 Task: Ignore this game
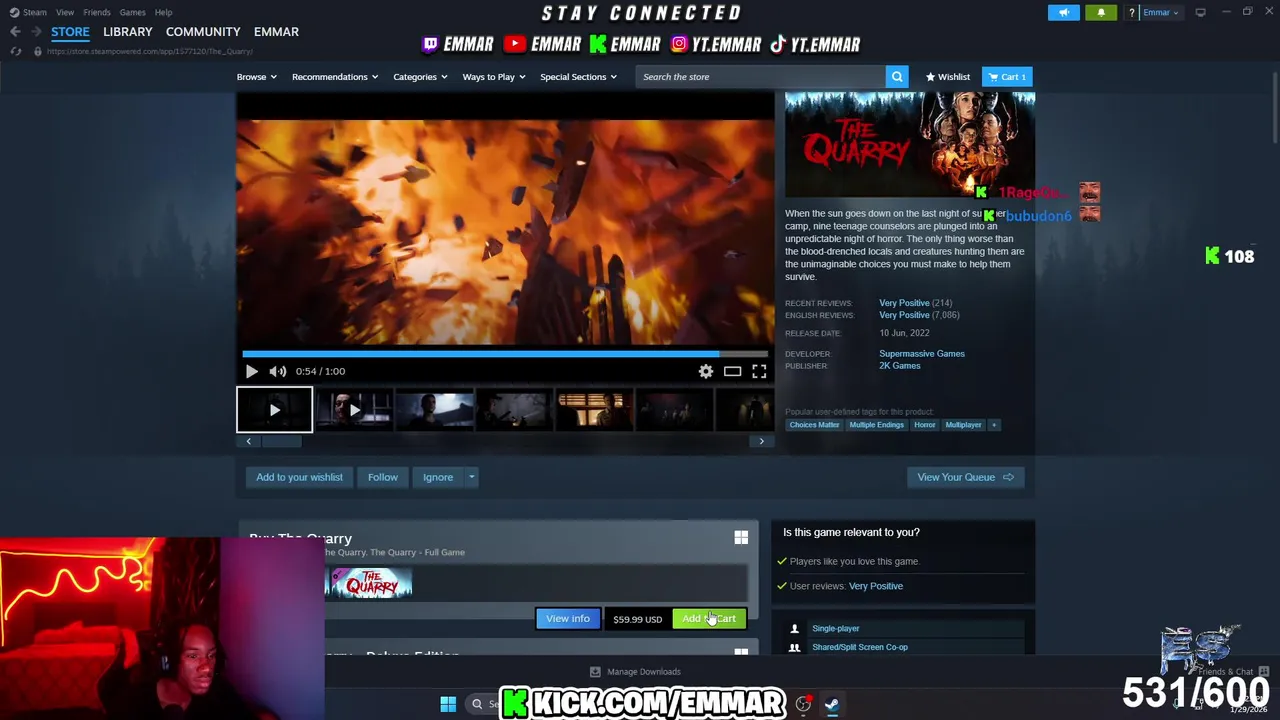[438, 477]
